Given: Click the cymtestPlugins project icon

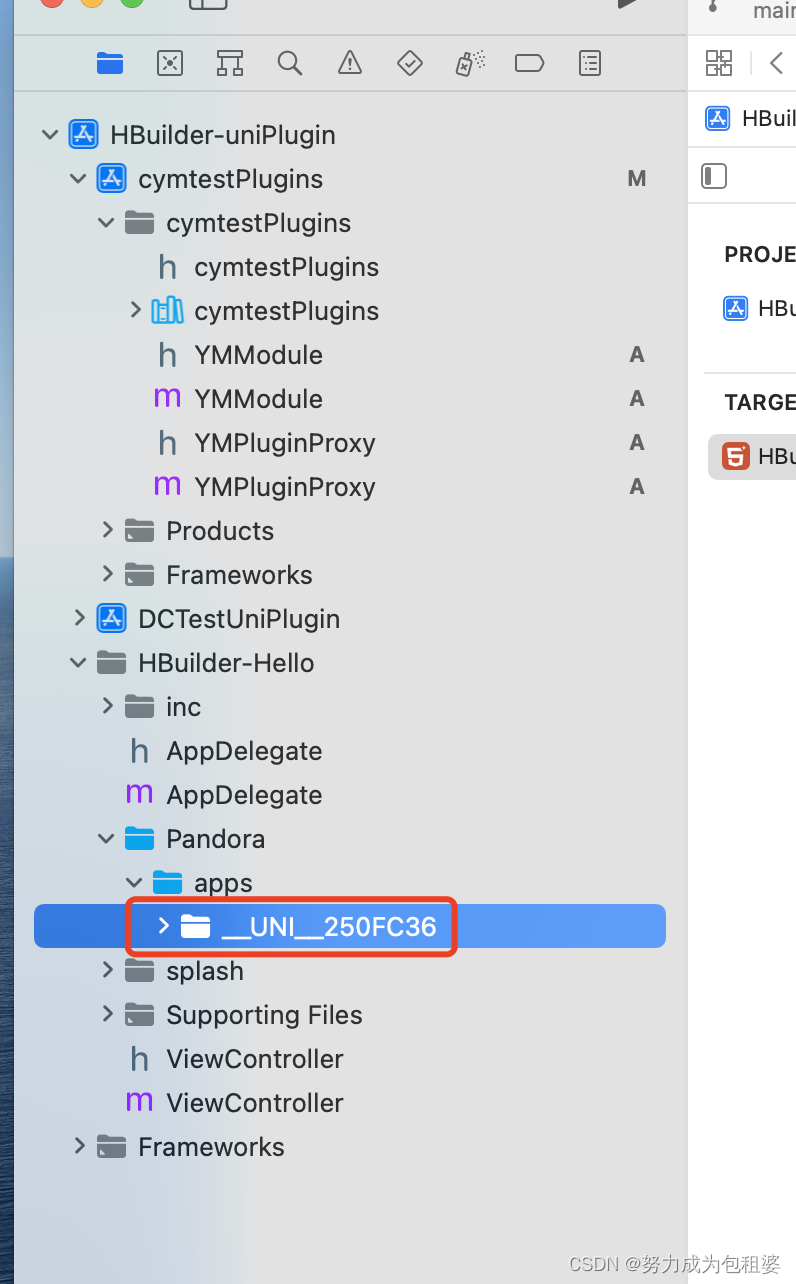Looking at the screenshot, I should point(111,179).
